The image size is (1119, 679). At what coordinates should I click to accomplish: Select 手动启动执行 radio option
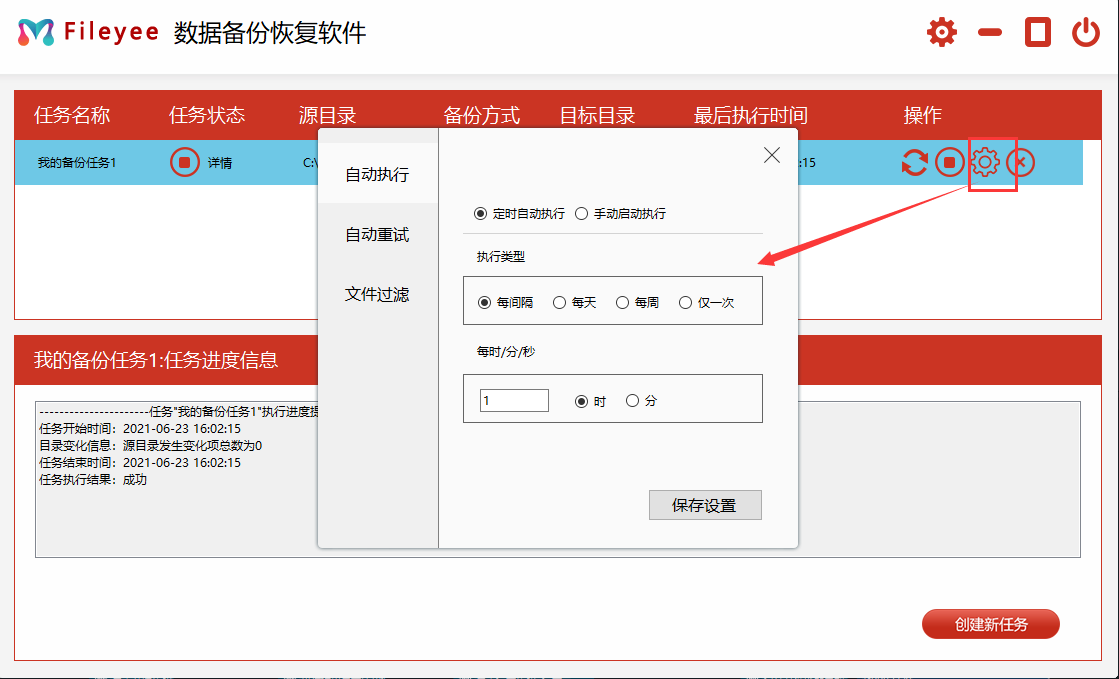tap(582, 214)
